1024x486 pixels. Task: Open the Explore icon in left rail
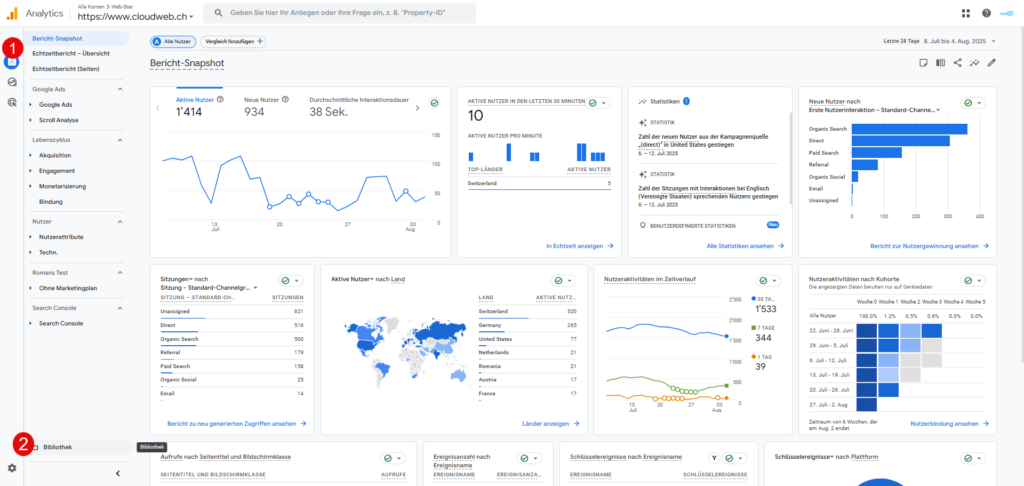pyautogui.click(x=12, y=82)
